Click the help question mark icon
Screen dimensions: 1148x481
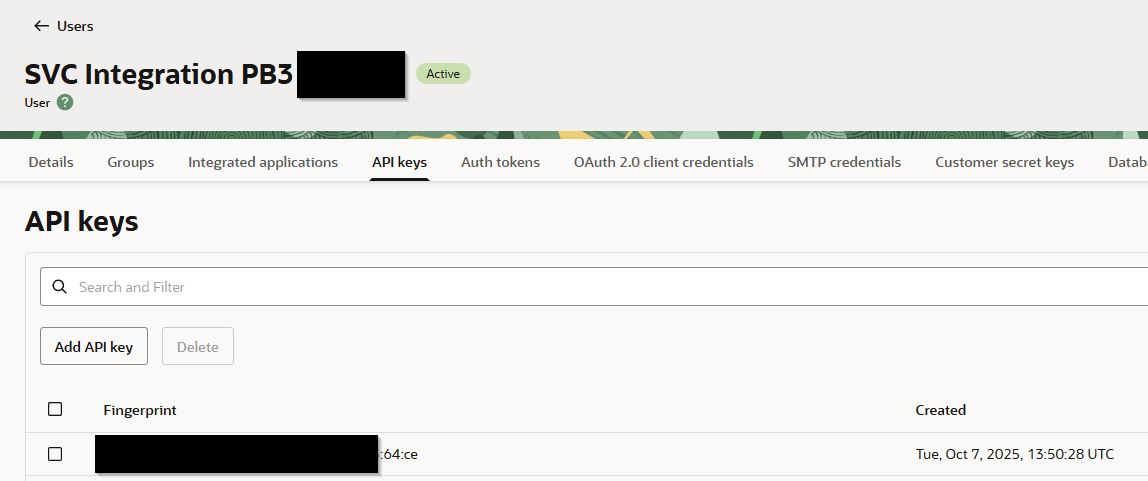click(x=65, y=102)
